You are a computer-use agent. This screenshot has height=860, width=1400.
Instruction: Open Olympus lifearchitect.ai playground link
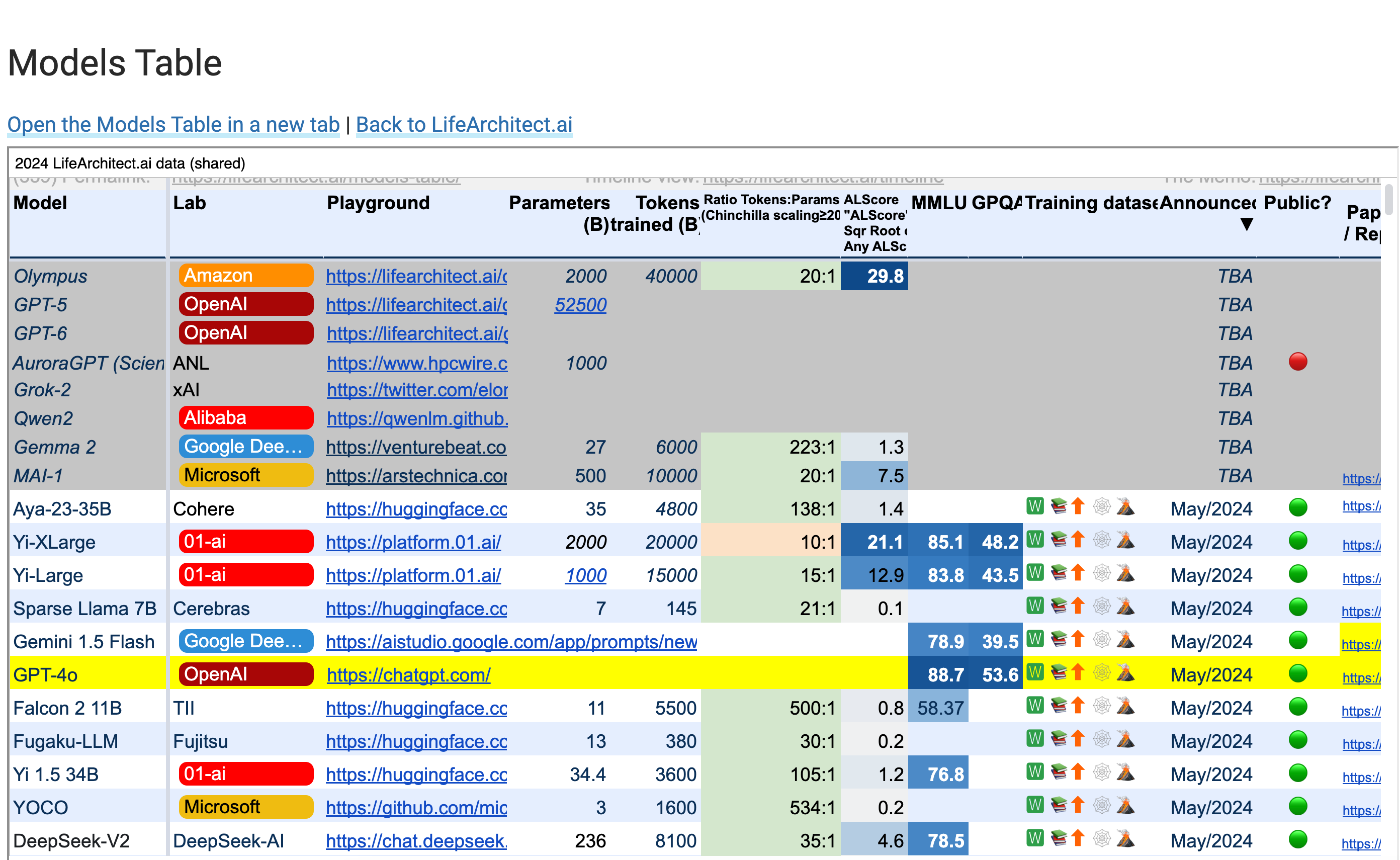(416, 276)
